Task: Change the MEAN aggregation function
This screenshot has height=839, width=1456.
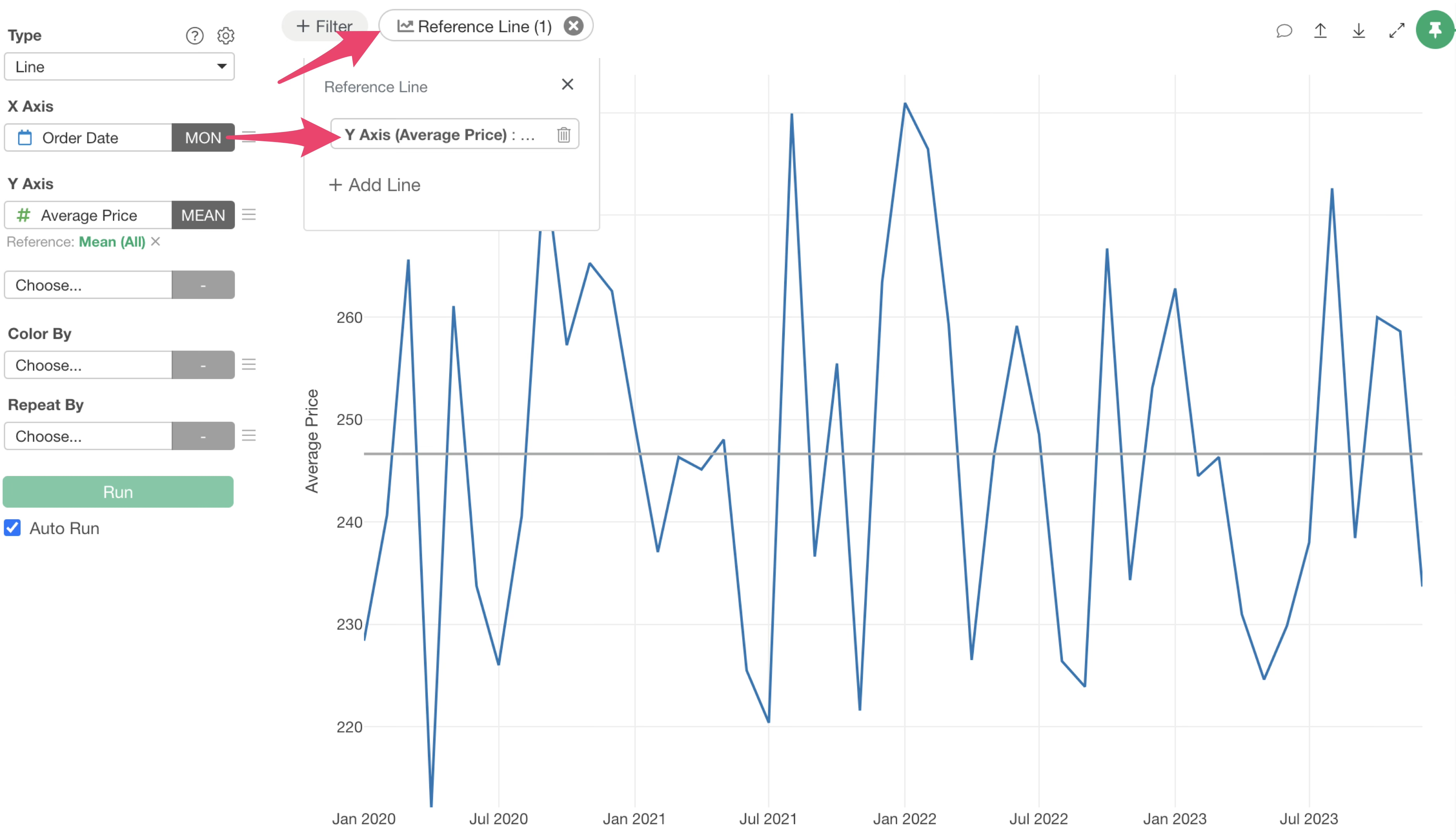Action: click(x=203, y=215)
